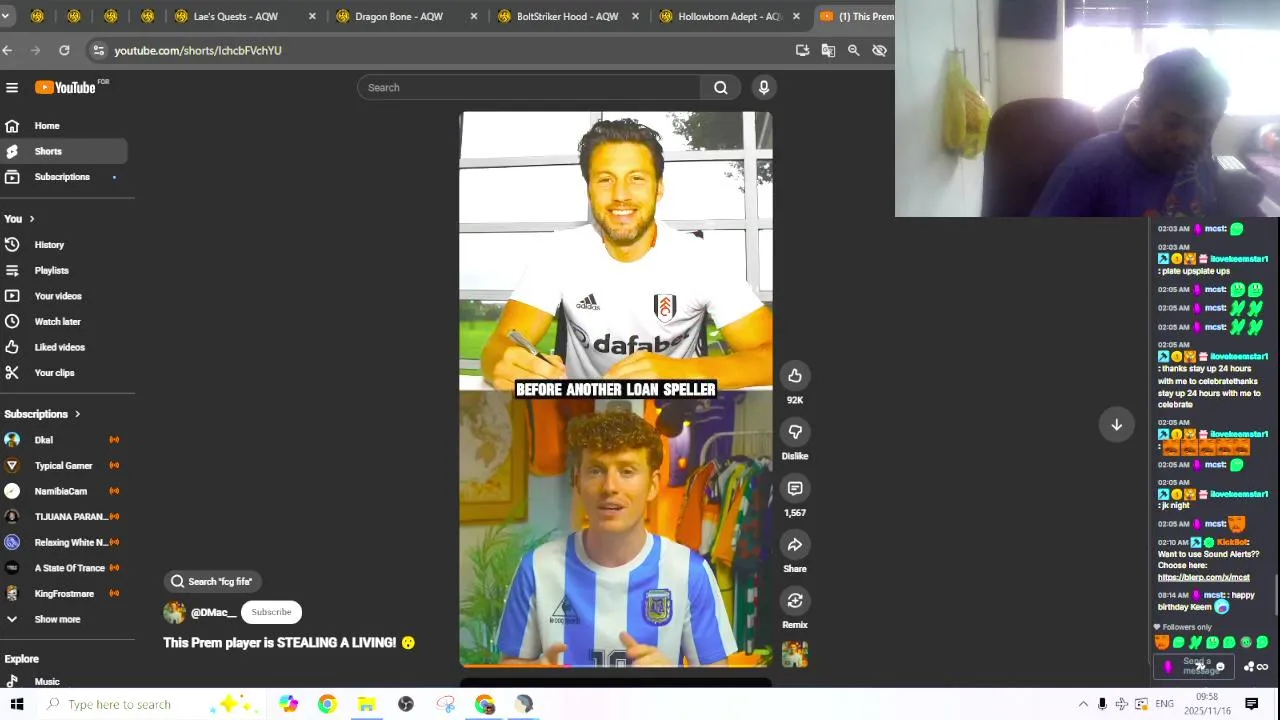Open Windows Start menu

(x=17, y=704)
